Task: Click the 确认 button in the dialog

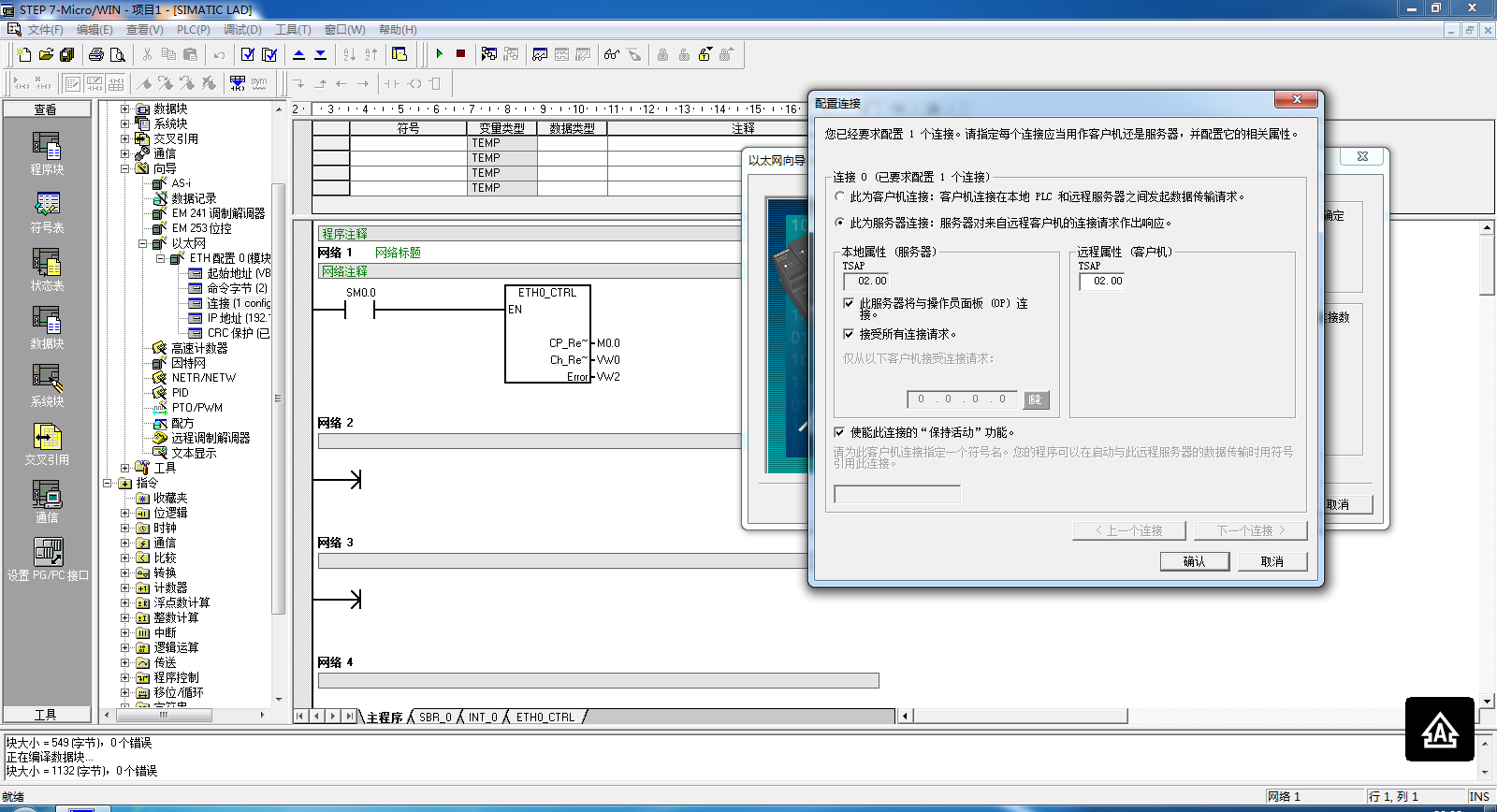Action: point(1194,561)
